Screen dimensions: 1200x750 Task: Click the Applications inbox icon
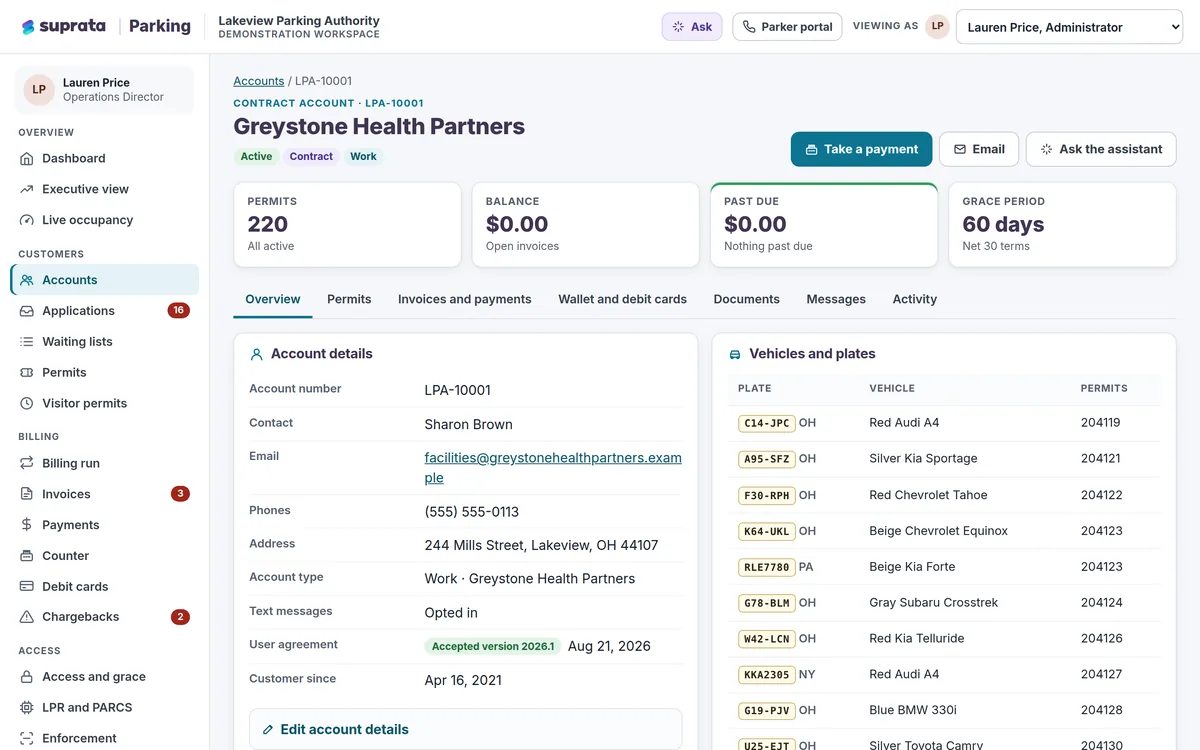point(27,311)
